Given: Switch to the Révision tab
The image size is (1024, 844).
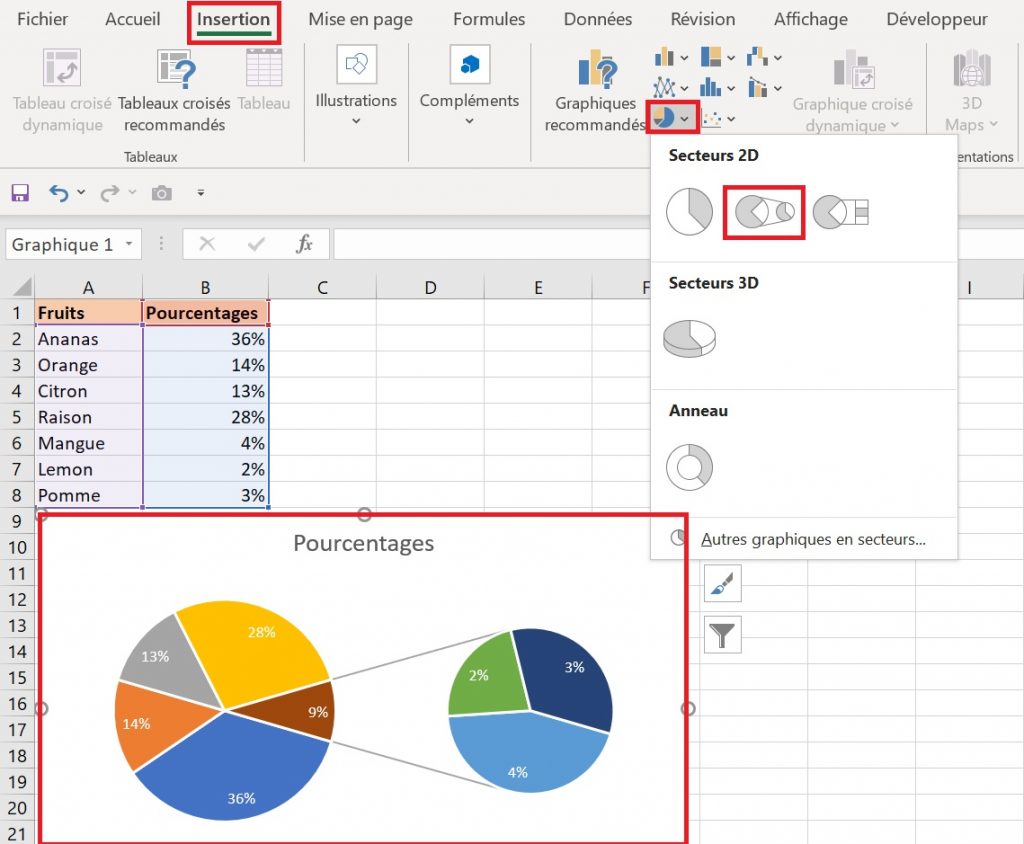Looking at the screenshot, I should coord(702,19).
